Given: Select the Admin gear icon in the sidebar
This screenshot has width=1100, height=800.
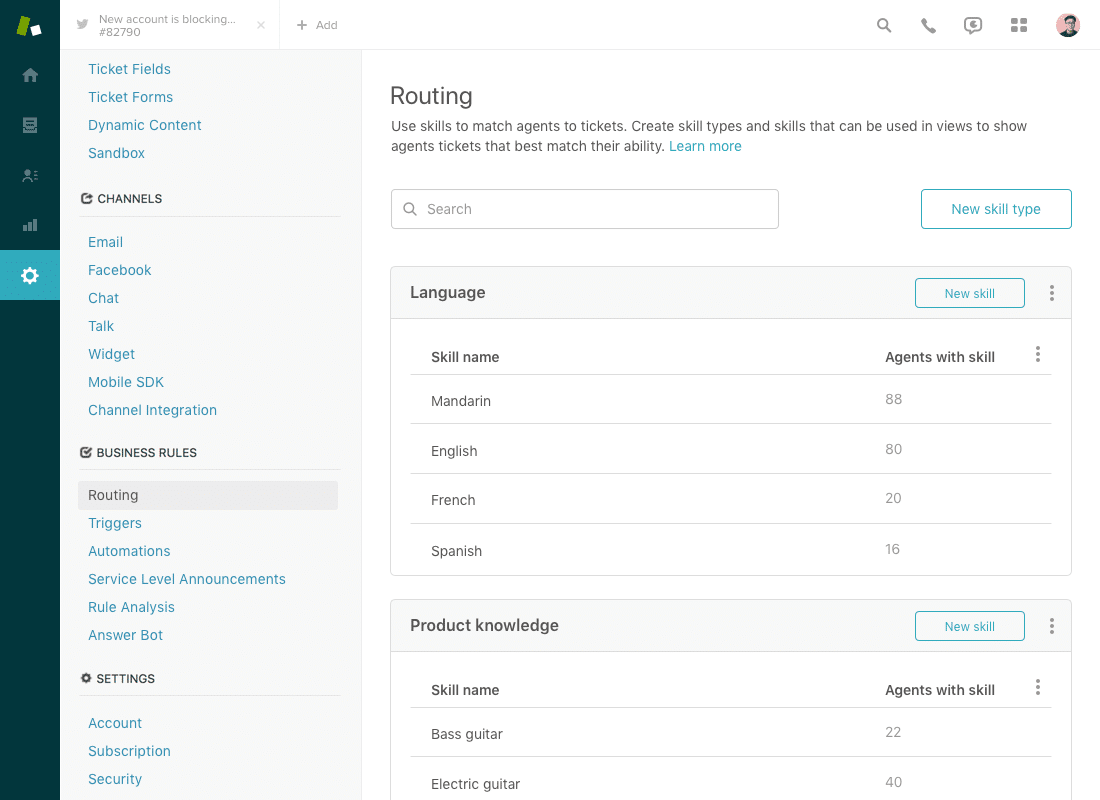Looking at the screenshot, I should [x=30, y=275].
